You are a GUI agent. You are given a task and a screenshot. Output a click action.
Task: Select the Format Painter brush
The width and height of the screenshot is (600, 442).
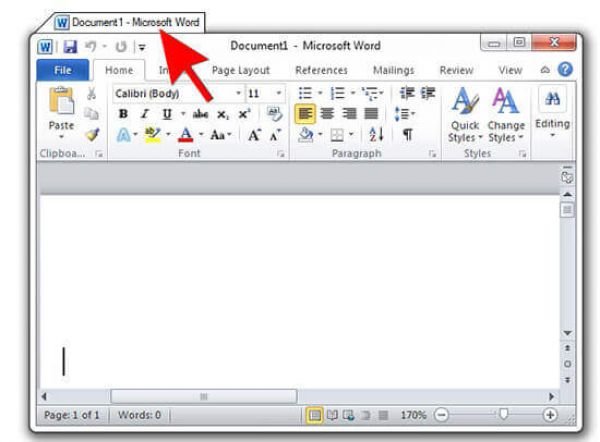pyautogui.click(x=92, y=134)
